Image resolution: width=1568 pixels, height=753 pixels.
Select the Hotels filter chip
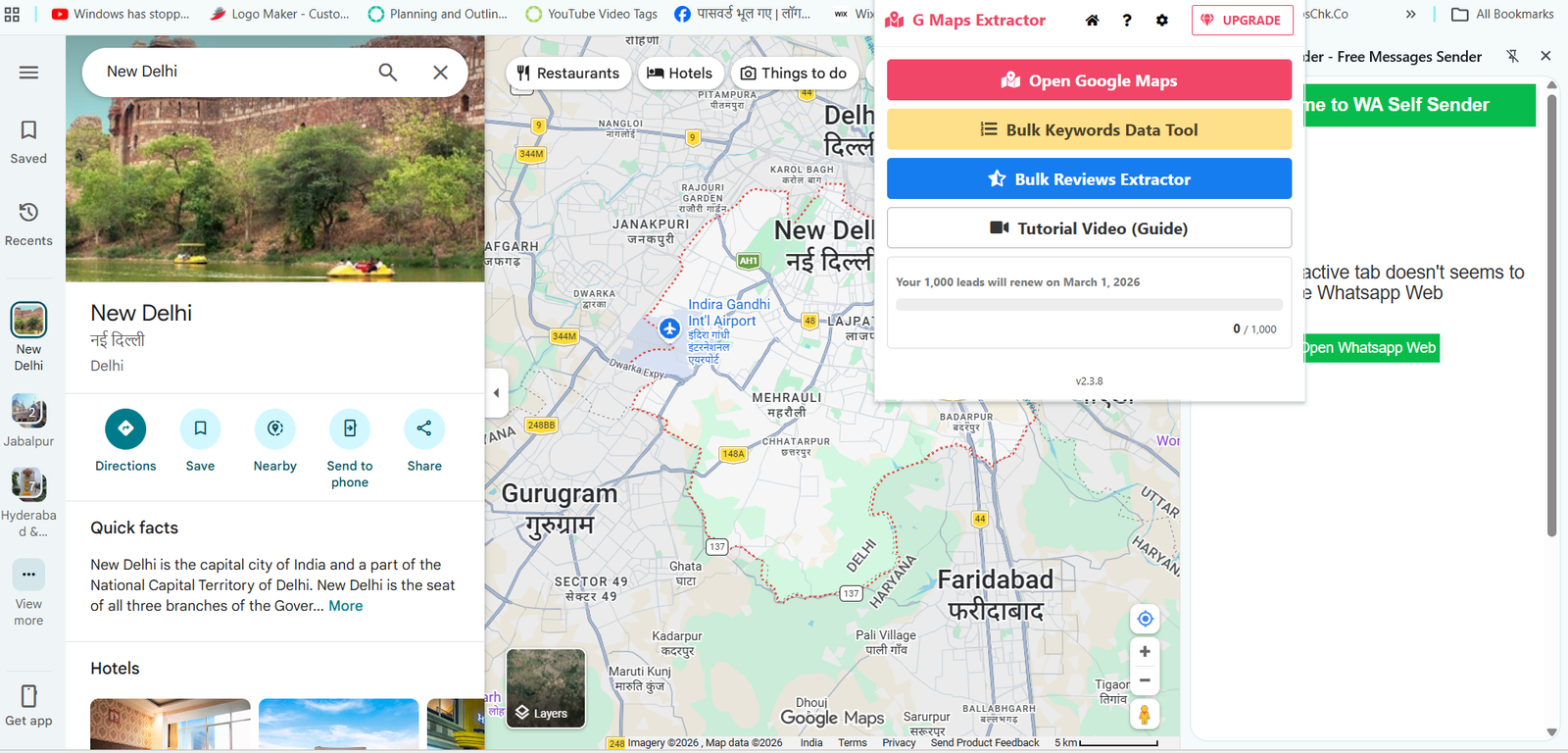[680, 74]
